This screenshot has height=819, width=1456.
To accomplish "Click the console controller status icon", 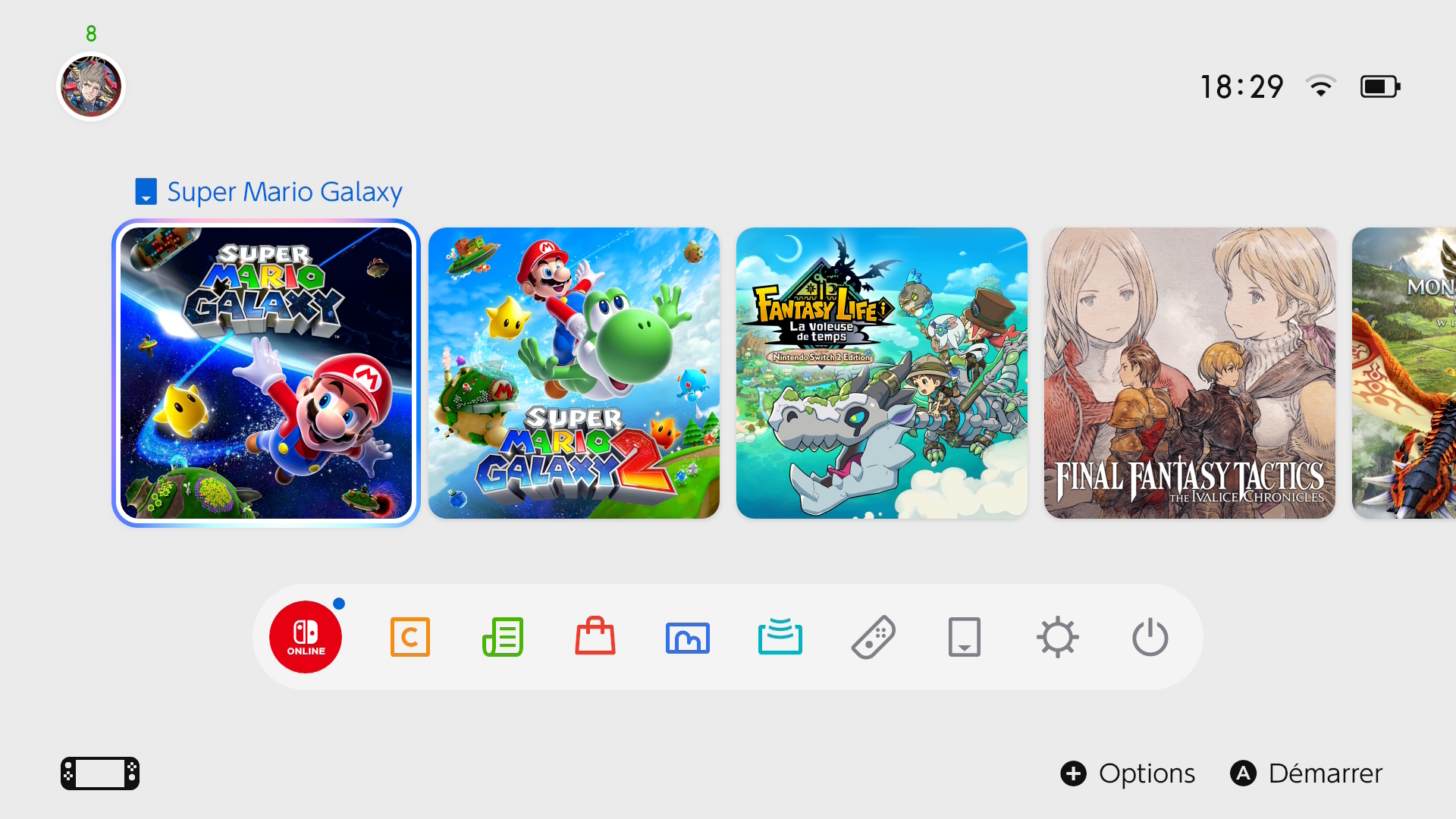I will pyautogui.click(x=100, y=773).
